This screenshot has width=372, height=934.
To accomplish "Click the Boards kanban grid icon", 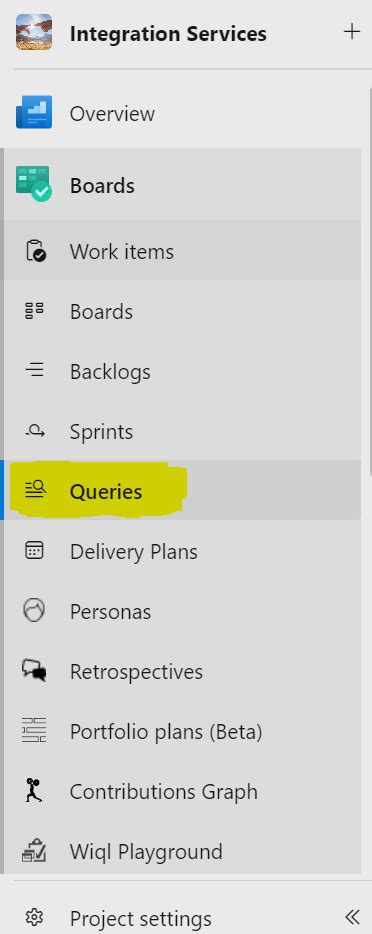I will pyautogui.click(x=35, y=311).
